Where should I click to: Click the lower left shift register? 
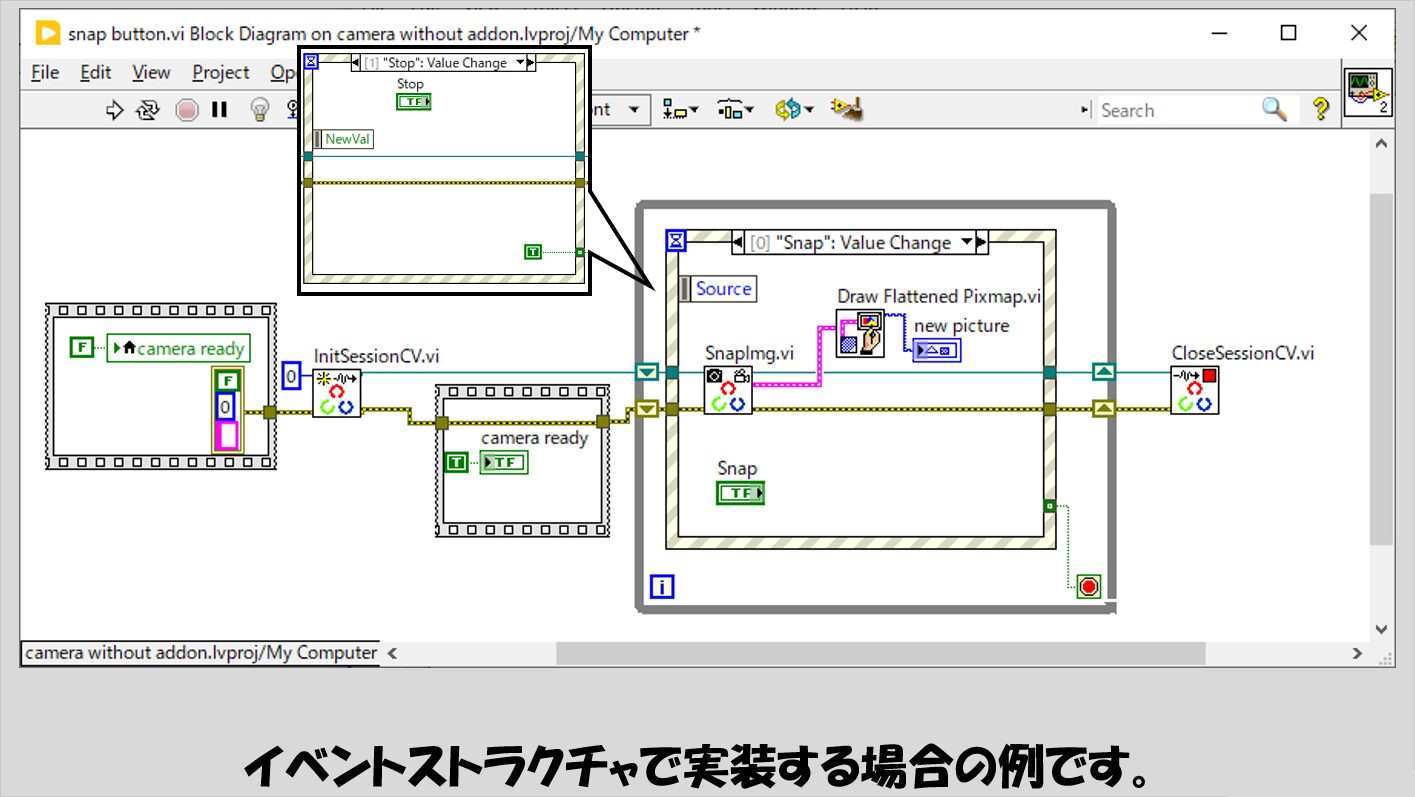click(647, 408)
